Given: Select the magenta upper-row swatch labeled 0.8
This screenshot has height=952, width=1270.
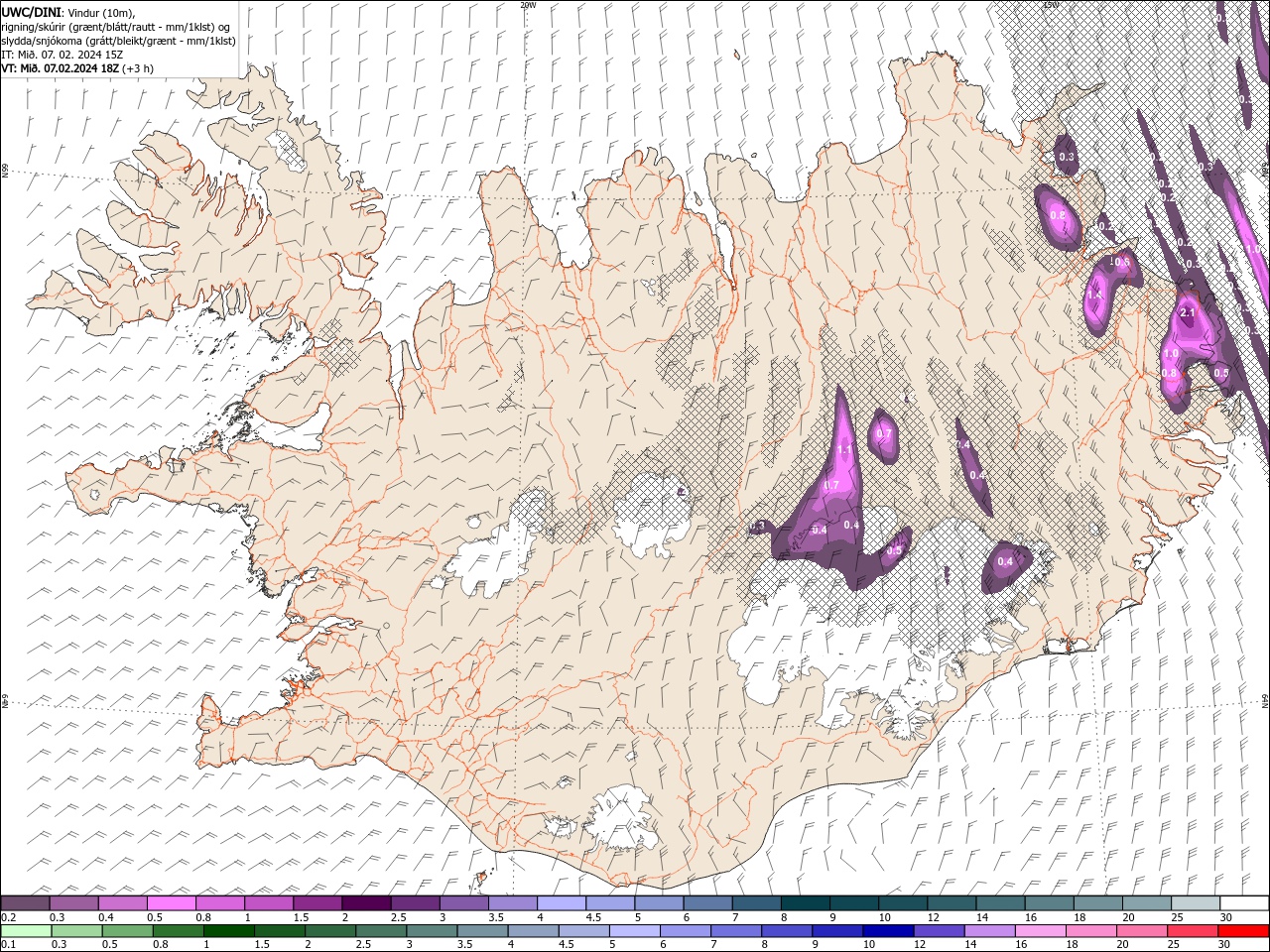Looking at the screenshot, I should coord(219,903).
